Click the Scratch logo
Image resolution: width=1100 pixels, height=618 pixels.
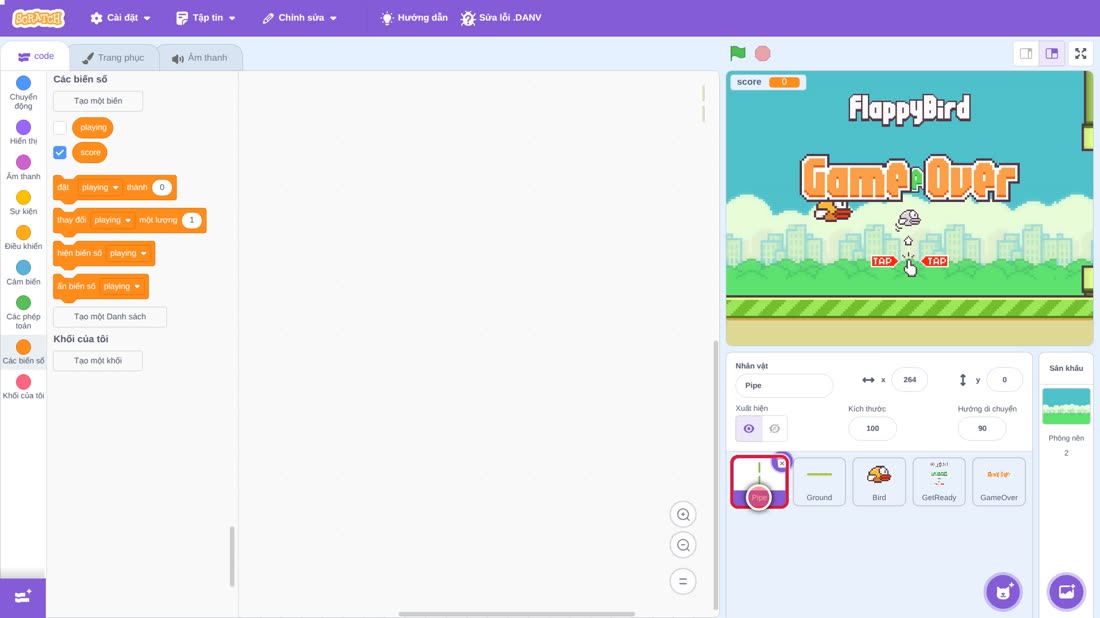pos(39,18)
